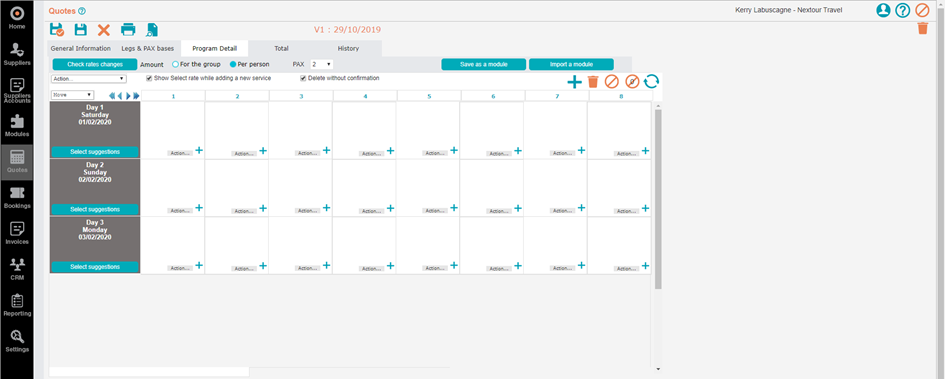Open Action... dropdown in Day 3 column 3
Screen dimensions: 945x379
307,268
